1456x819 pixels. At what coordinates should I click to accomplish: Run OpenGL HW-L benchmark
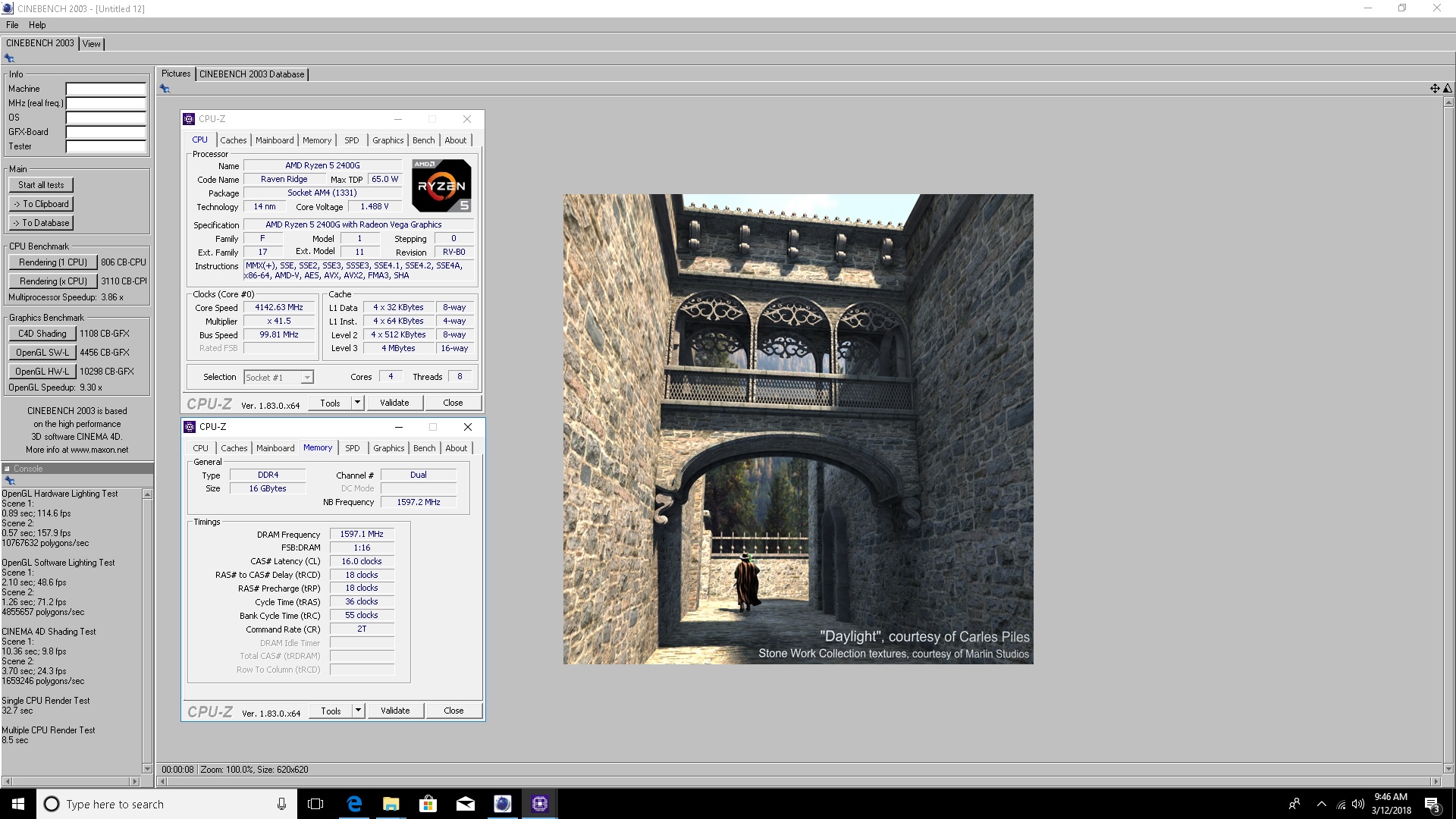42,372
